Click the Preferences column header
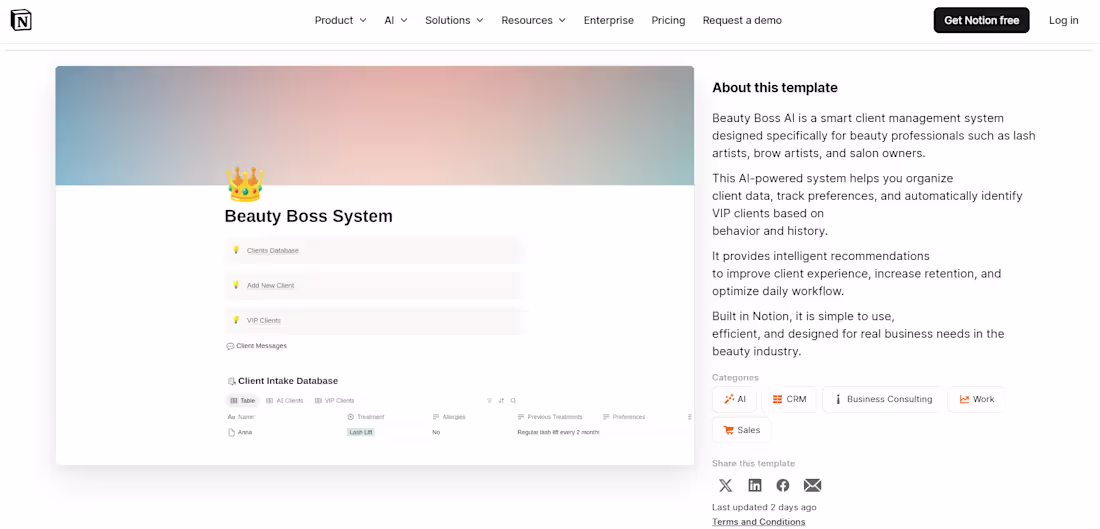The width and height of the screenshot is (1100, 529). pyautogui.click(x=624, y=417)
